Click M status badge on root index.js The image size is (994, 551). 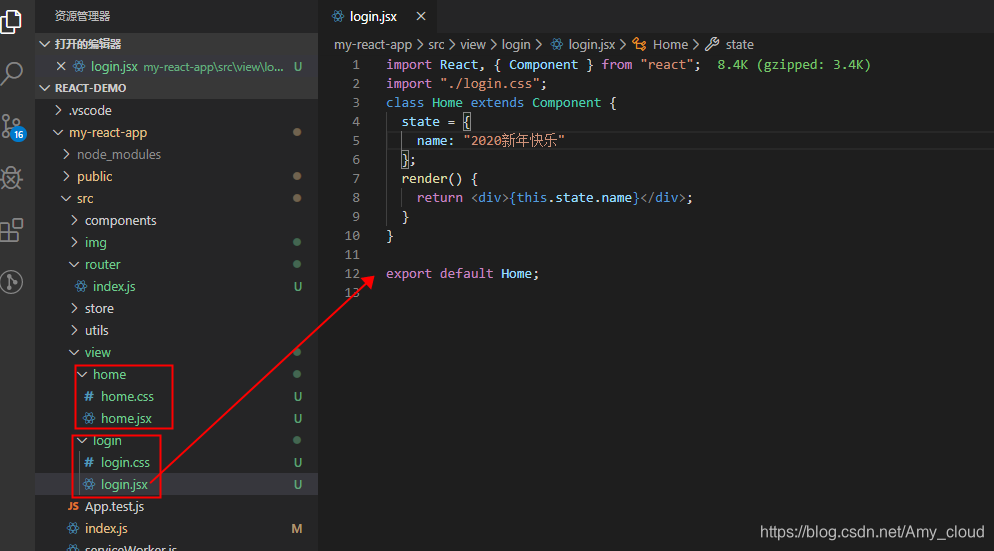297,528
